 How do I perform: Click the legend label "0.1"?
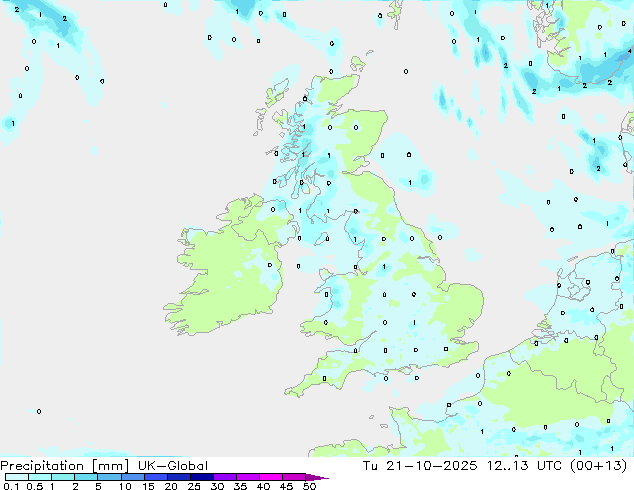coord(11,486)
